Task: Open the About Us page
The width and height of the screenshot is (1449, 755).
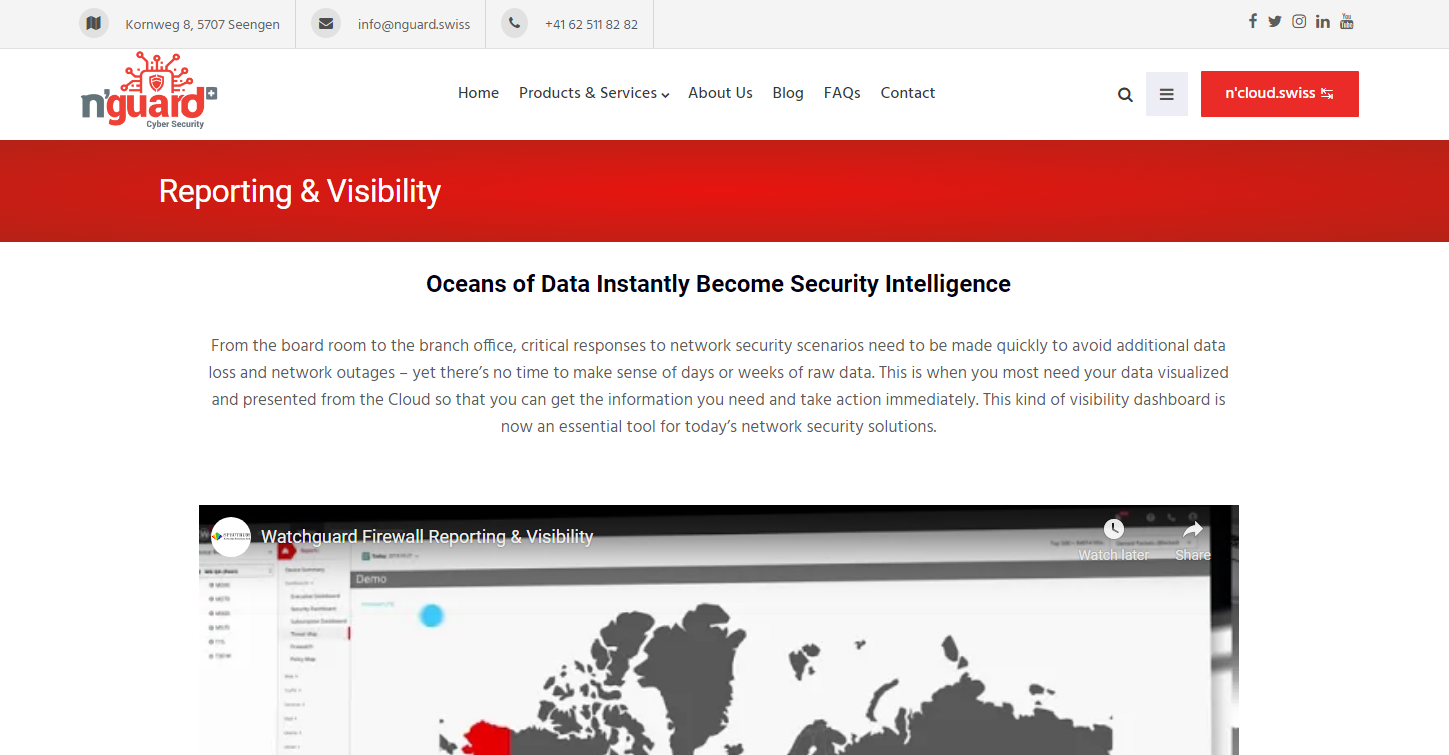Action: (720, 93)
